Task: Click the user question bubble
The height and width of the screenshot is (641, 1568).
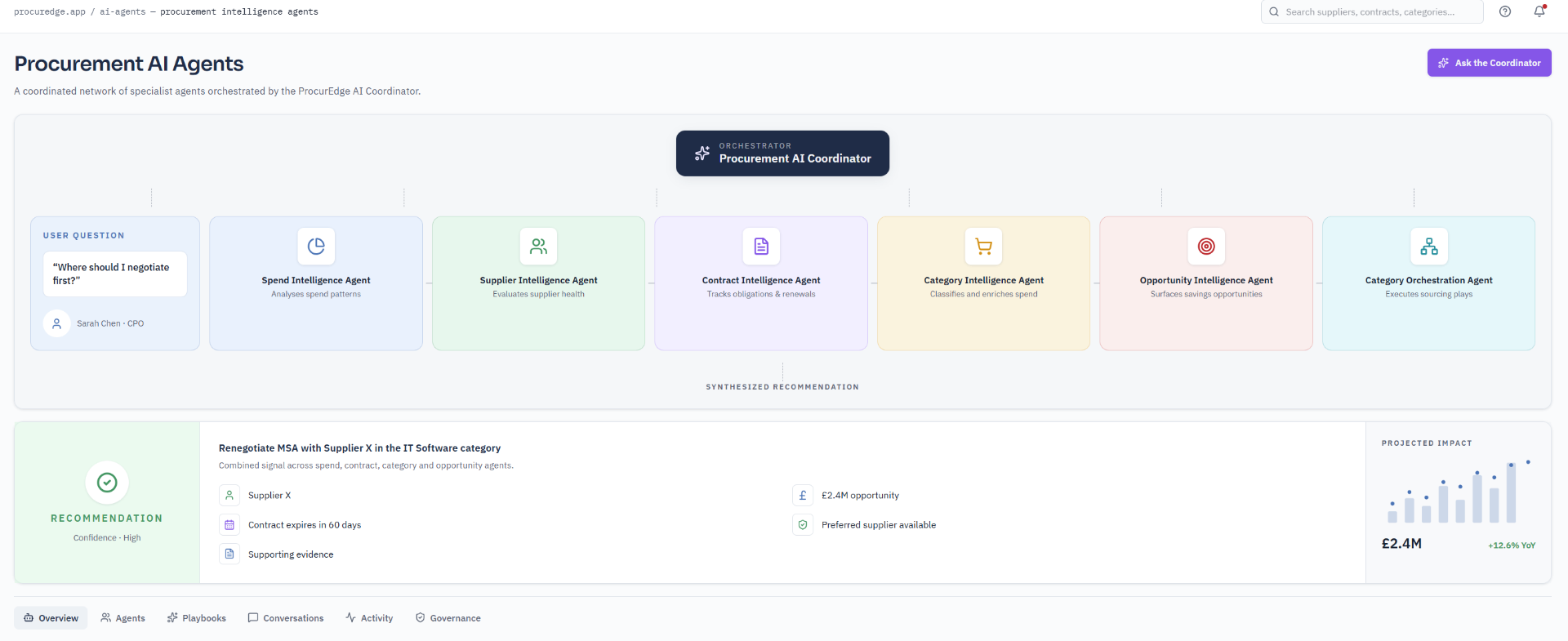Action: coord(115,274)
